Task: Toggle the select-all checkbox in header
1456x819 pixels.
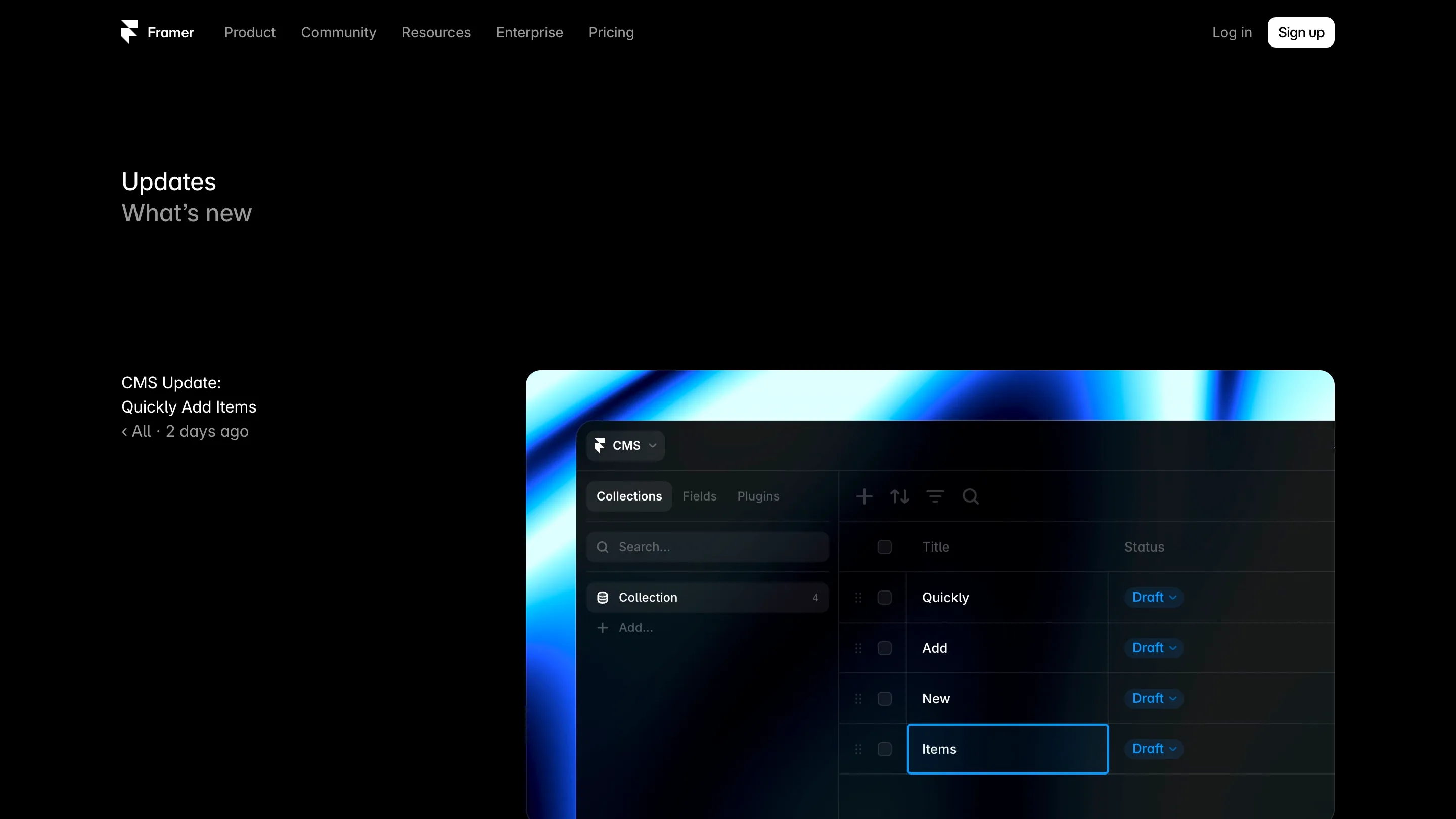Action: click(x=885, y=547)
